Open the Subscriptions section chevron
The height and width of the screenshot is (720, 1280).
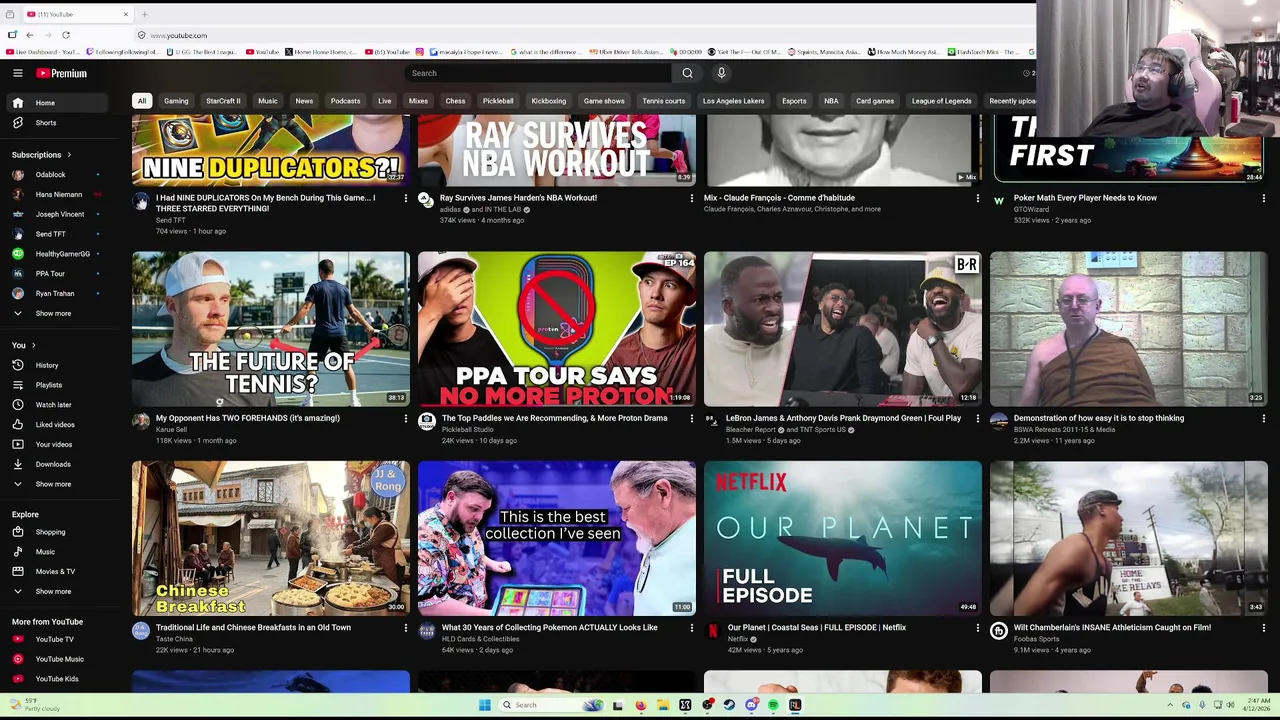tap(69, 155)
